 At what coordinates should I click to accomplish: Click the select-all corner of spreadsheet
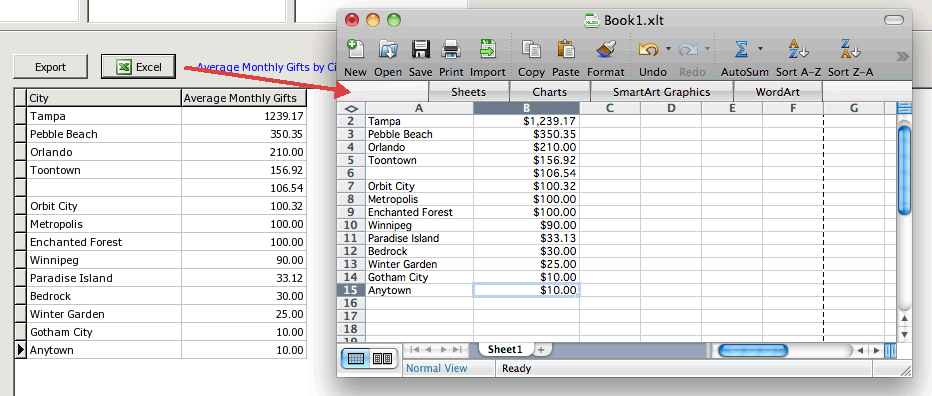[351, 108]
